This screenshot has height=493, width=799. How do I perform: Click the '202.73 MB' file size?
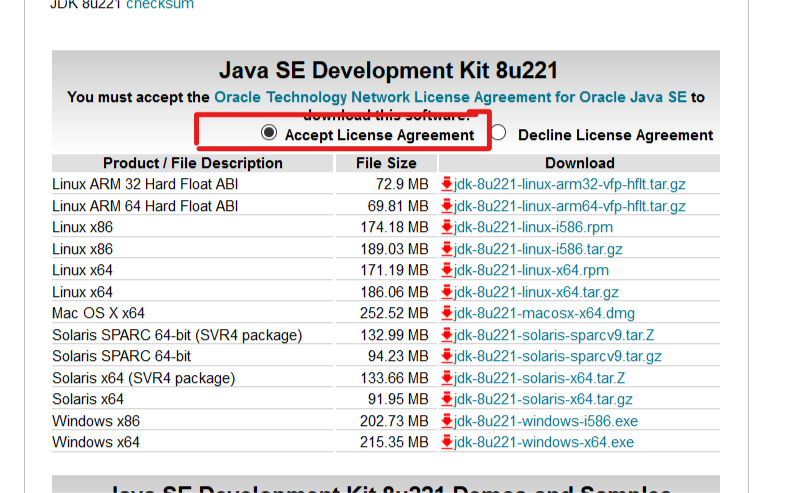tap(394, 421)
